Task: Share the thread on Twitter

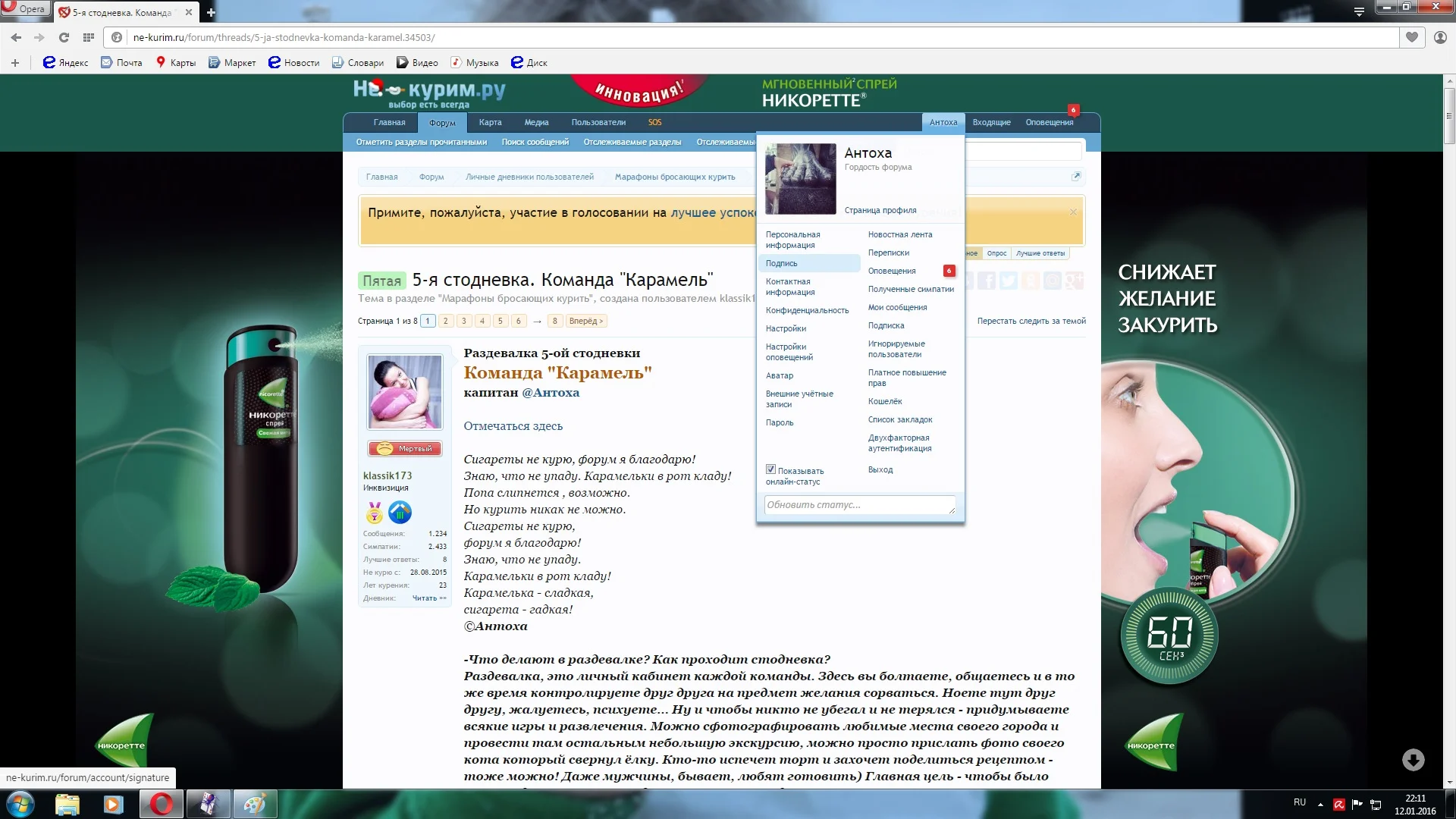Action: pyautogui.click(x=1009, y=281)
